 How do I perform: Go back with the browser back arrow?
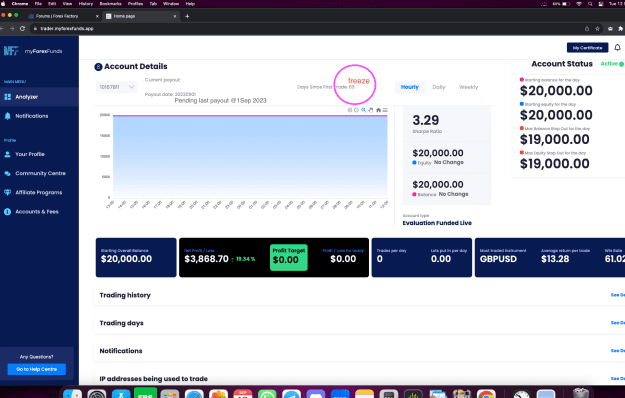(x=2, y=29)
